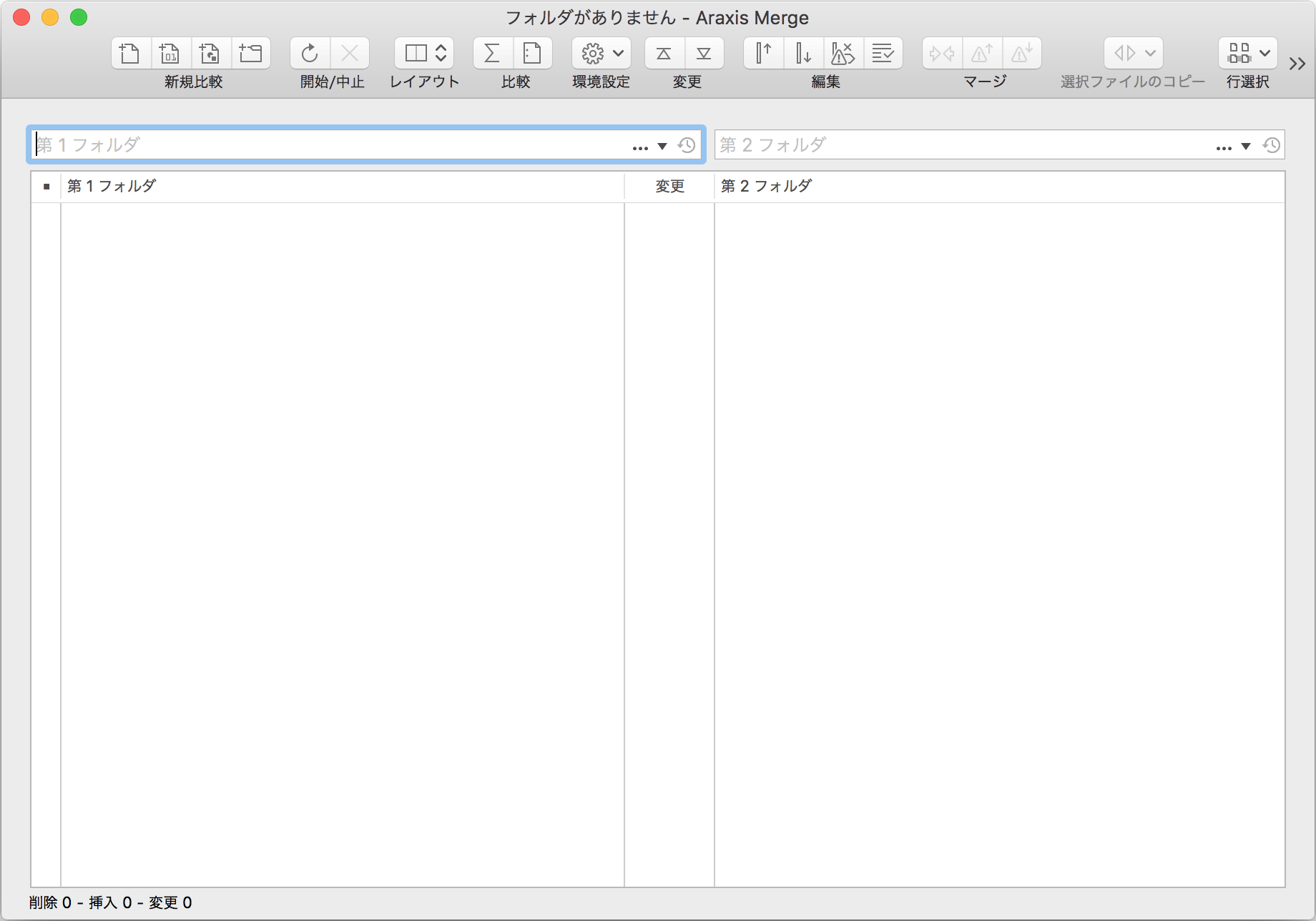Click the circular-arrow start comparison icon

tap(310, 54)
